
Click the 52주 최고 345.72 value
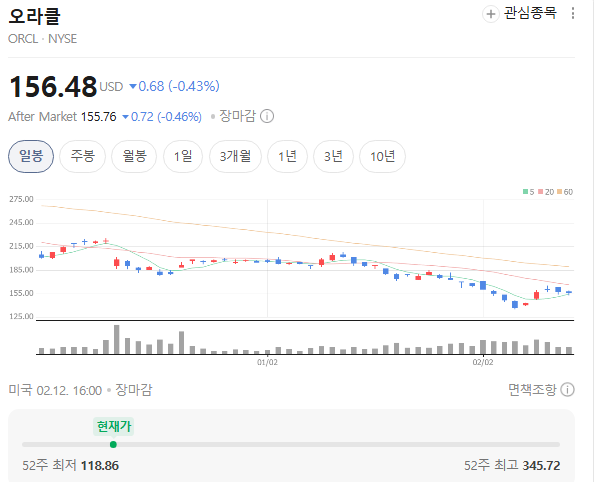[x=541, y=465]
